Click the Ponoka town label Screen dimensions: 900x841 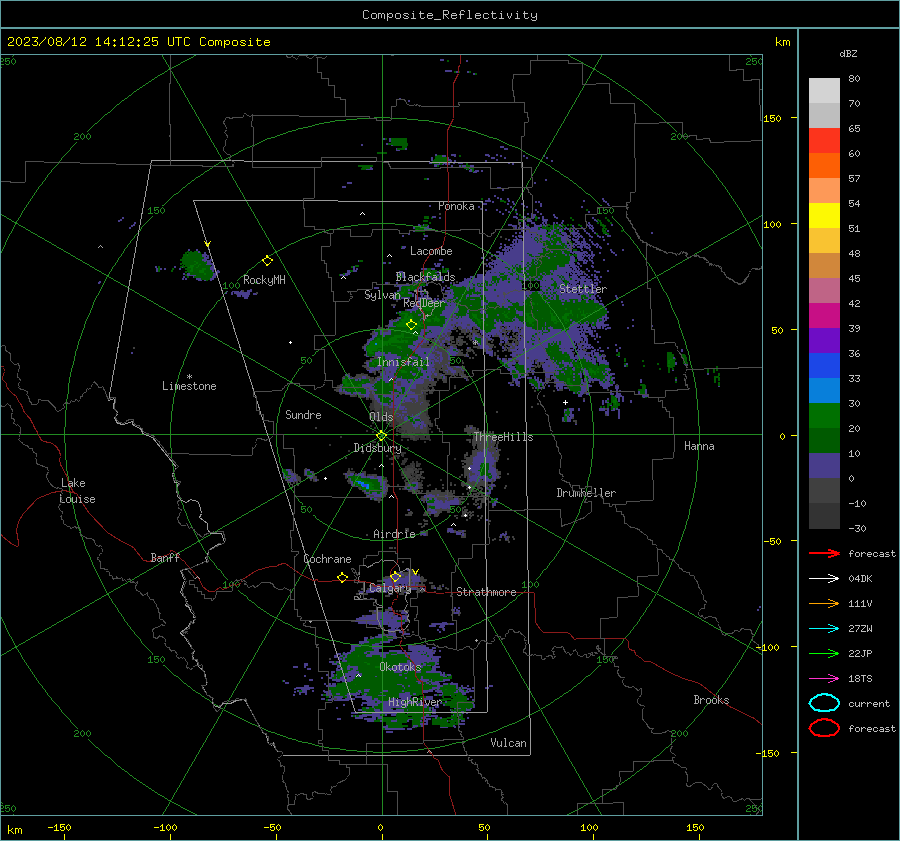click(456, 206)
